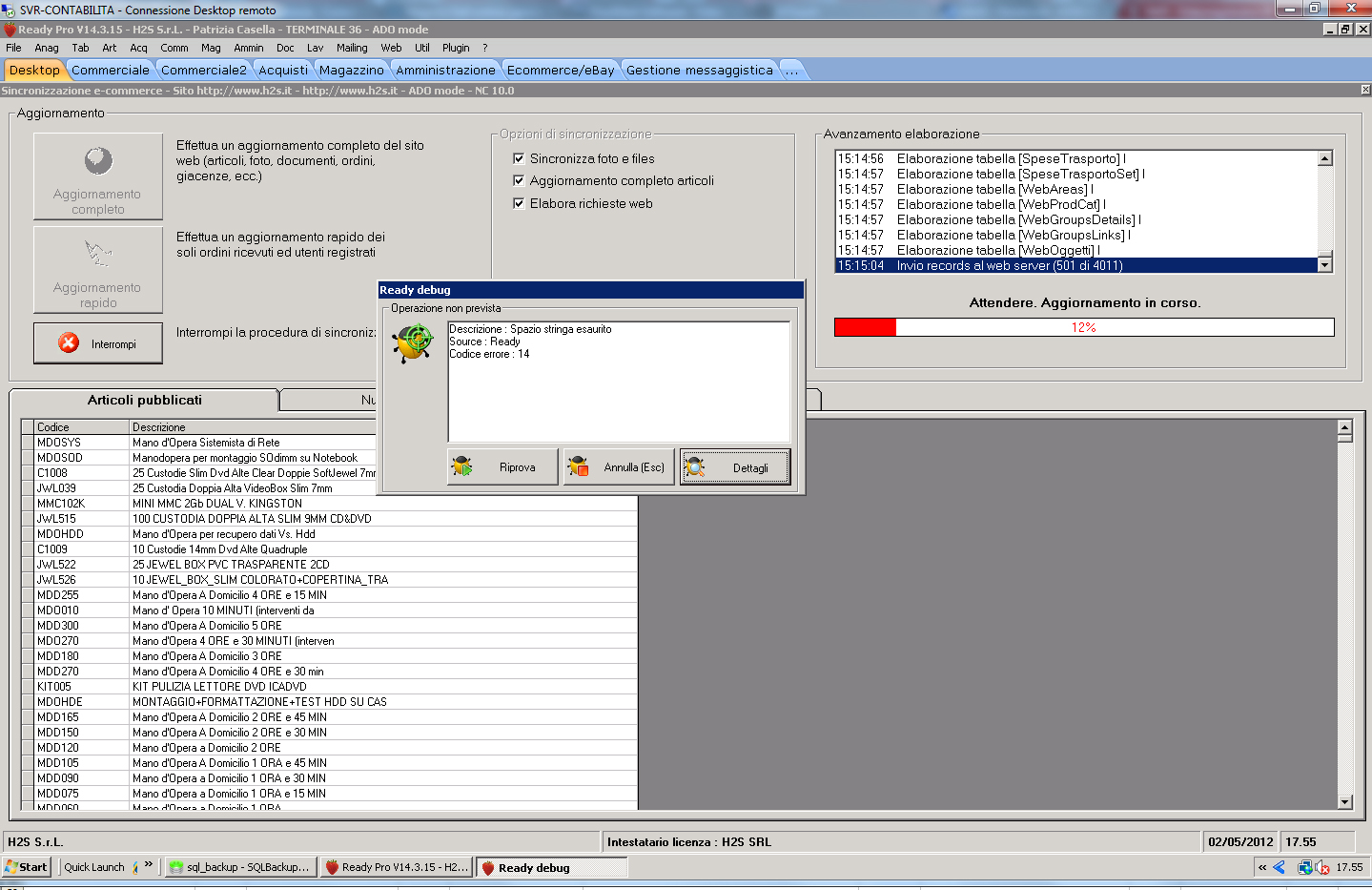1372x890 pixels.
Task: Open the Windows Start menu
Action: pyautogui.click(x=26, y=867)
